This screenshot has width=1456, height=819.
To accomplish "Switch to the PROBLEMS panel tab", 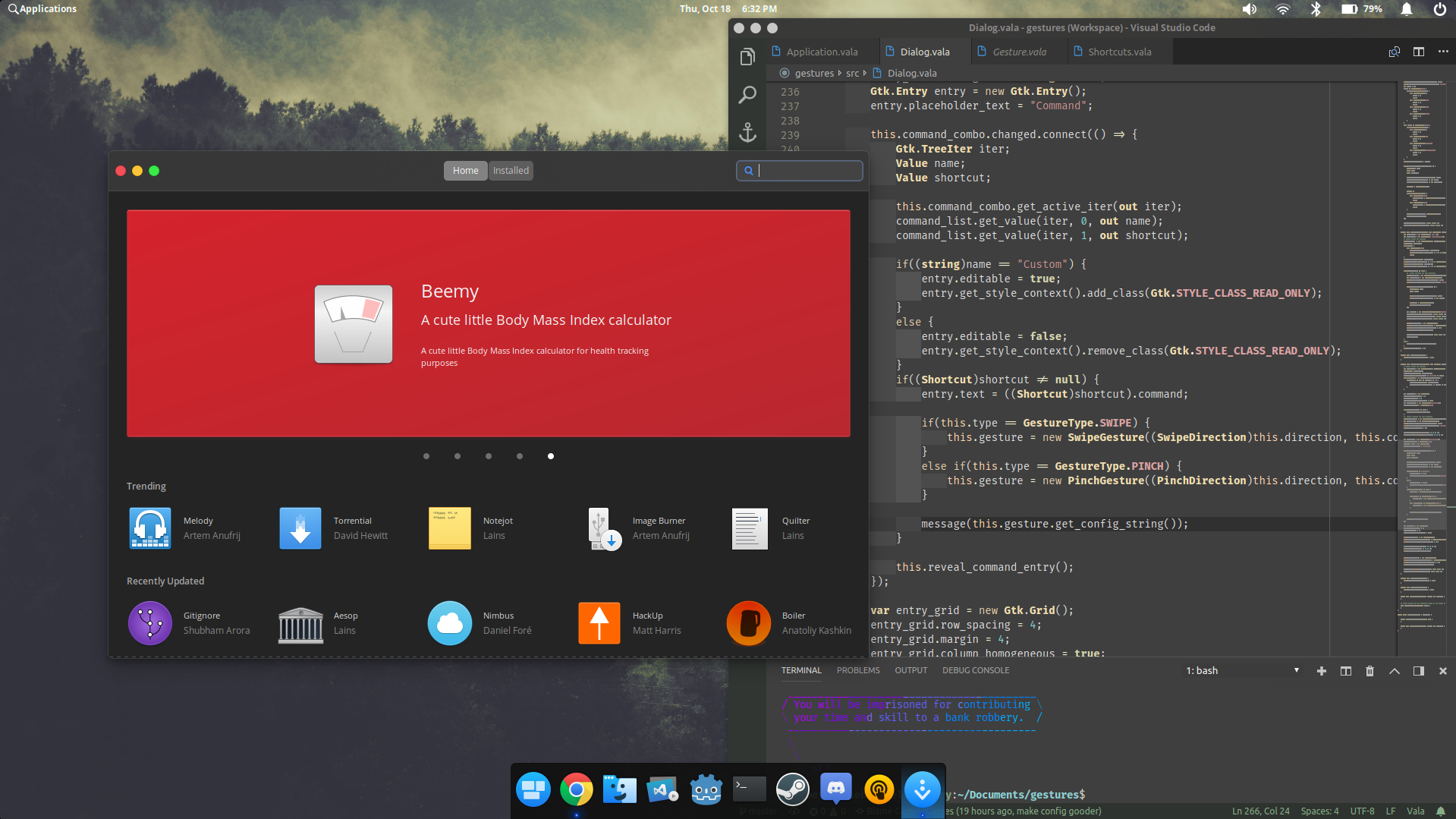I will tap(858, 670).
